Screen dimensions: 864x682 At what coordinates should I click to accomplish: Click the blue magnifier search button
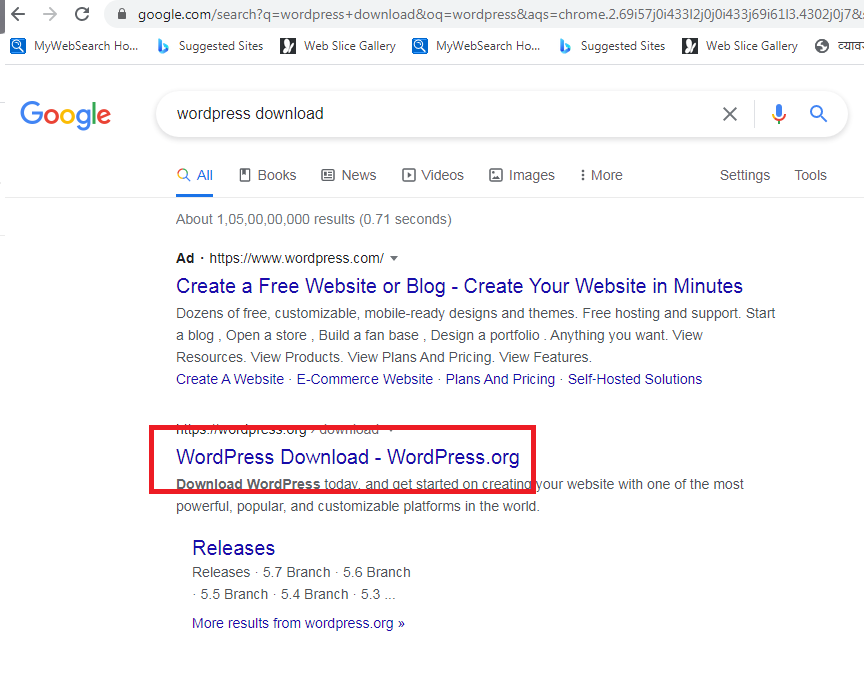[819, 114]
